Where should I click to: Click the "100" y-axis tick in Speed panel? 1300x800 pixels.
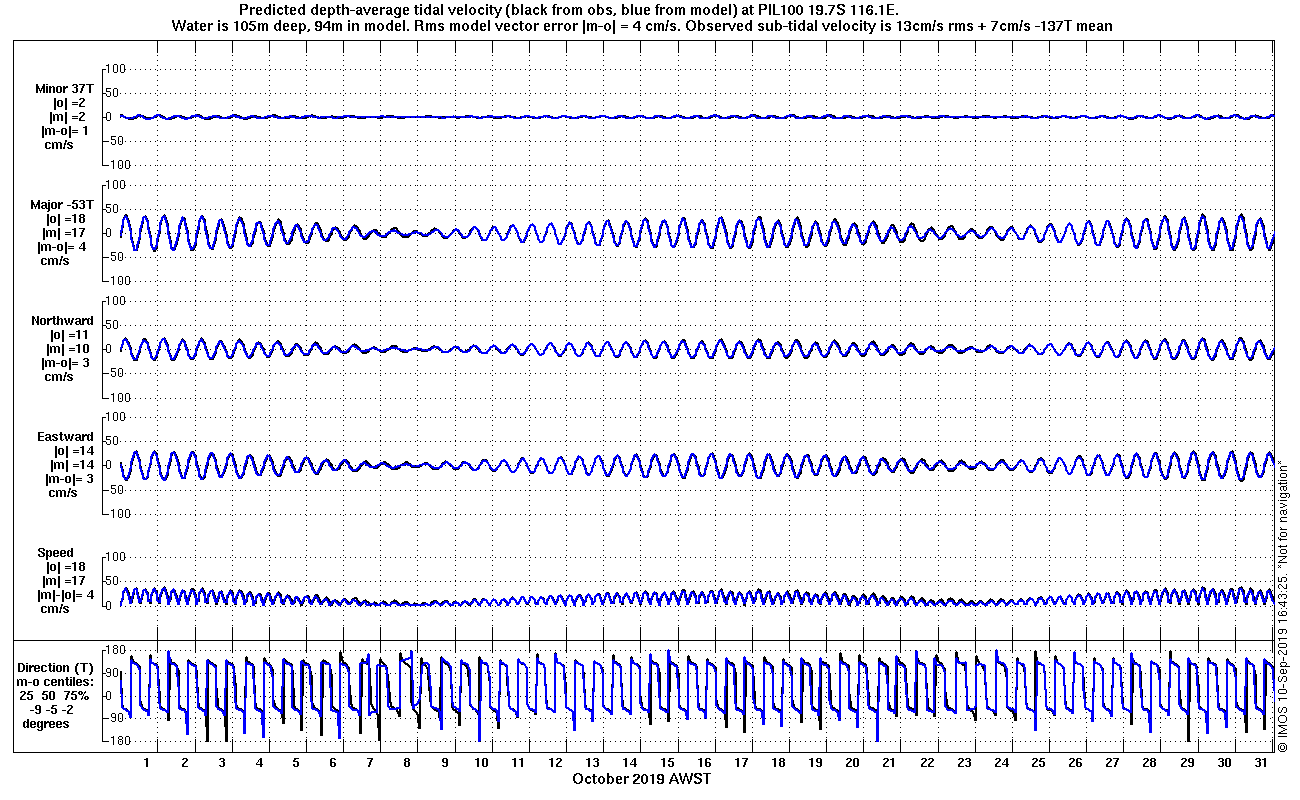pos(116,556)
